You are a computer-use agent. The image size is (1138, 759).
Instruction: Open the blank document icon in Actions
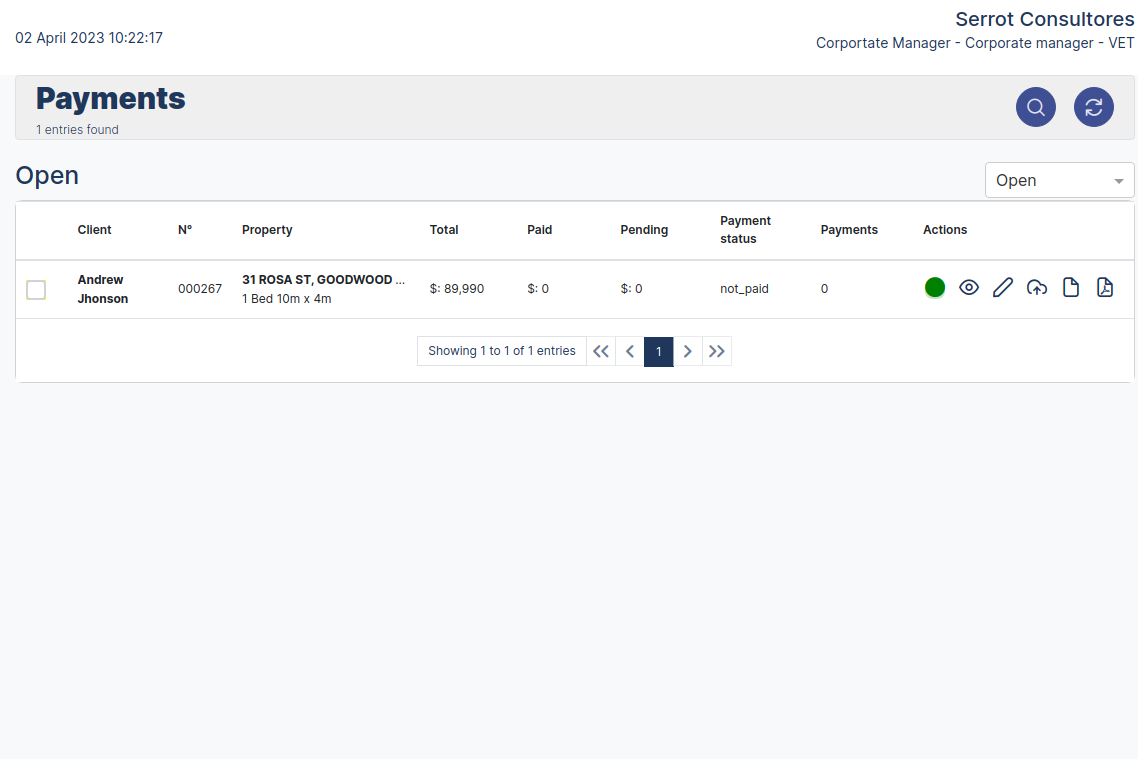tap(1071, 288)
